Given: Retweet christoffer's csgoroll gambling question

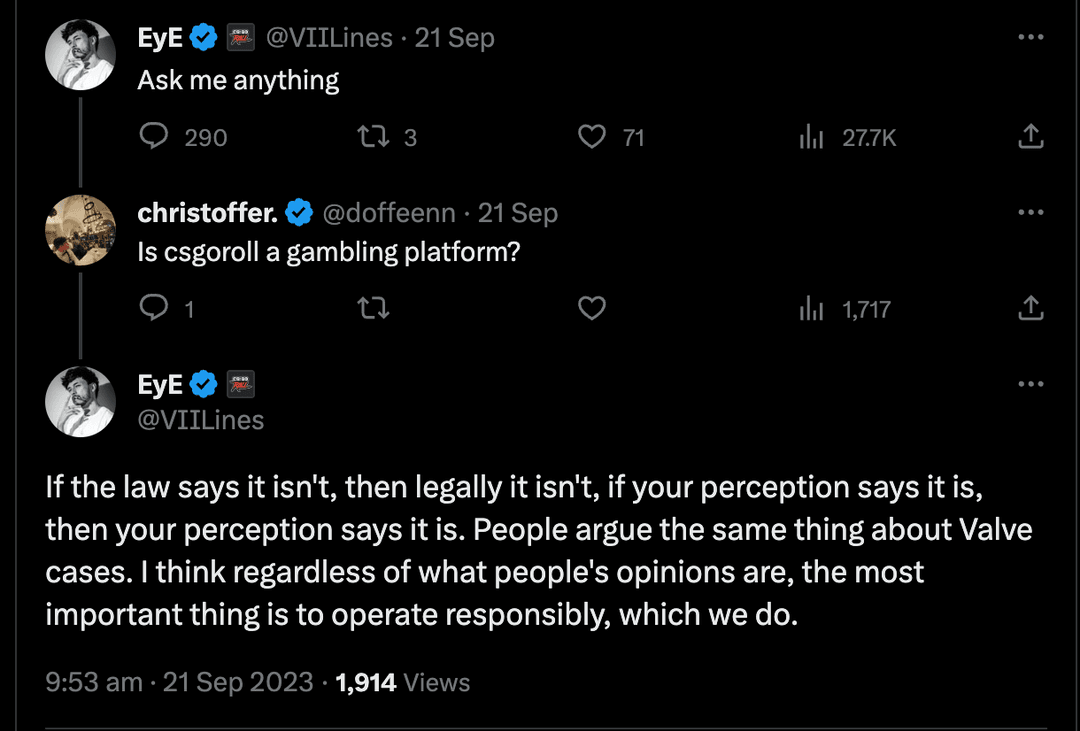Looking at the screenshot, I should click(372, 310).
